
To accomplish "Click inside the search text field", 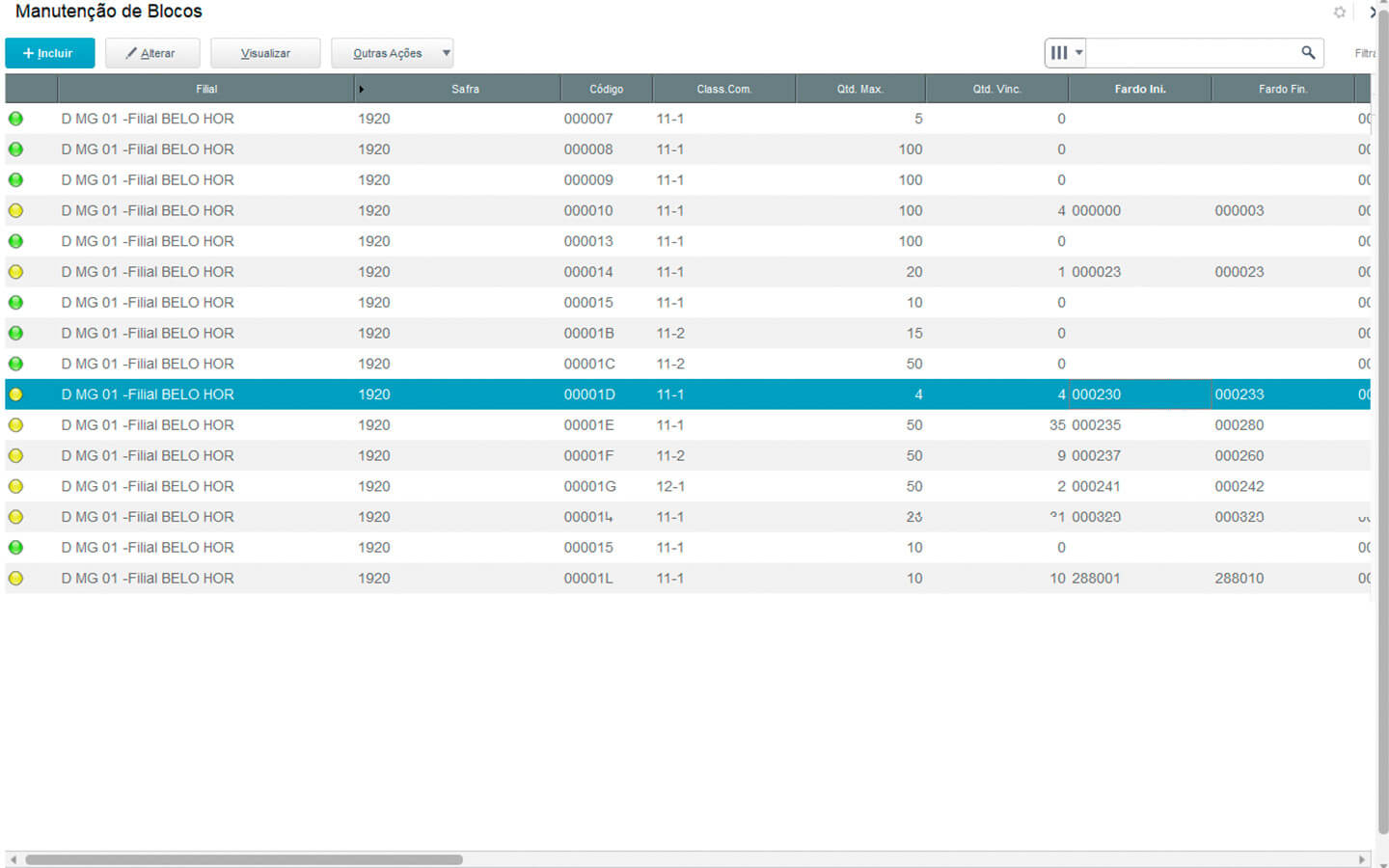I will pyautogui.click(x=1191, y=53).
